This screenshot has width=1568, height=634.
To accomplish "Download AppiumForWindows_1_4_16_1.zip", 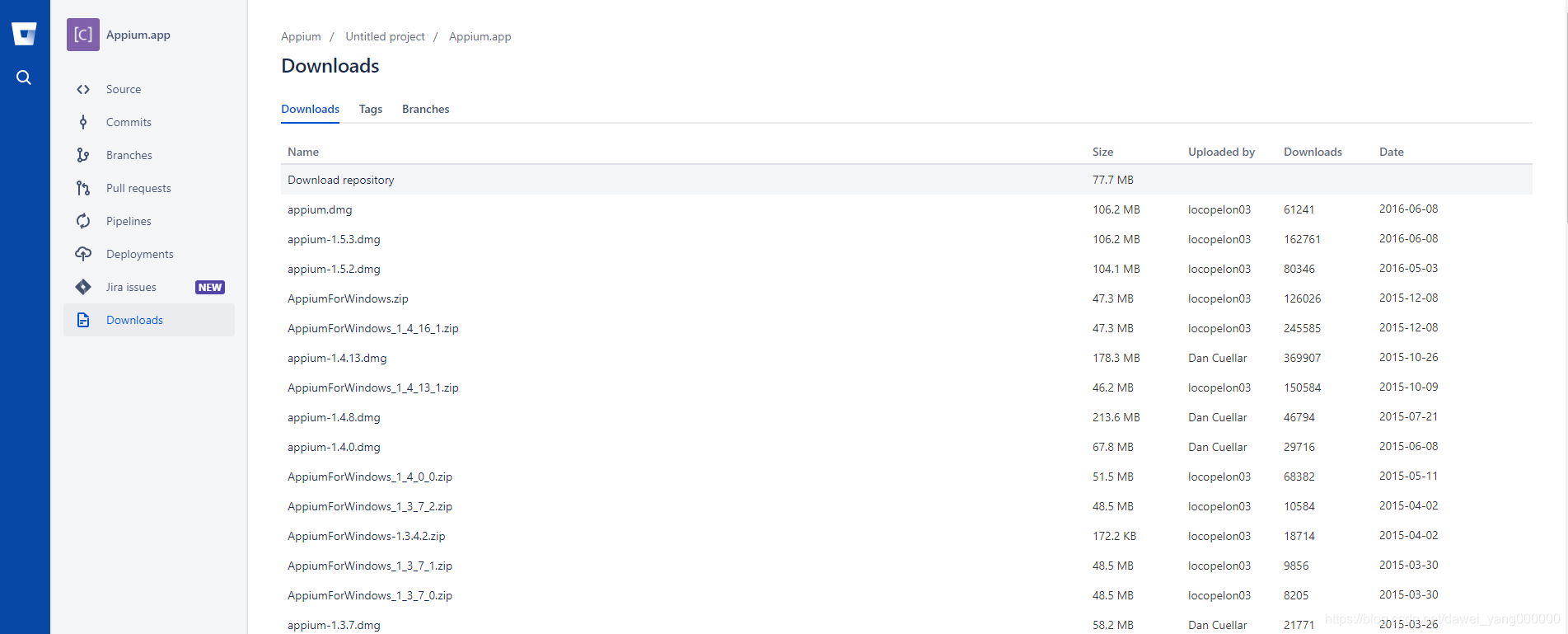I will pyautogui.click(x=373, y=328).
